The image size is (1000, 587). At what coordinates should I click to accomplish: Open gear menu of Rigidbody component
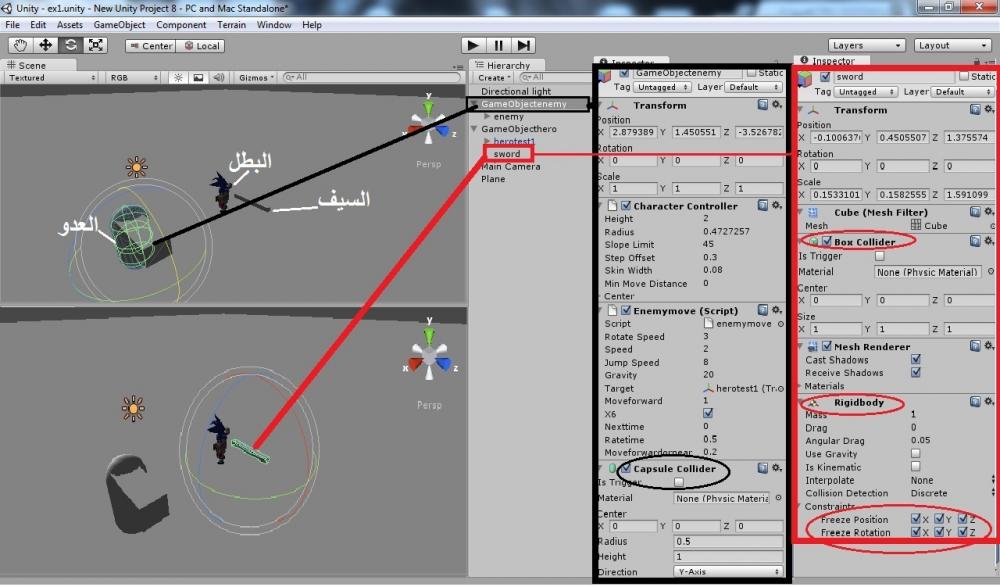989,401
